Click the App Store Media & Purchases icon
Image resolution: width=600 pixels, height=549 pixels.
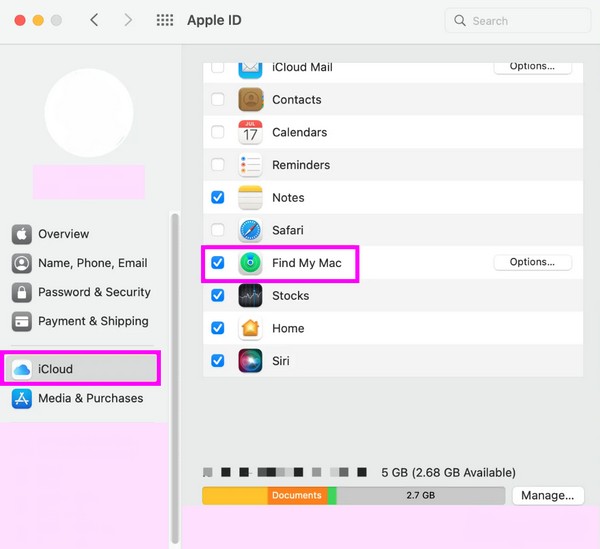[x=22, y=399]
